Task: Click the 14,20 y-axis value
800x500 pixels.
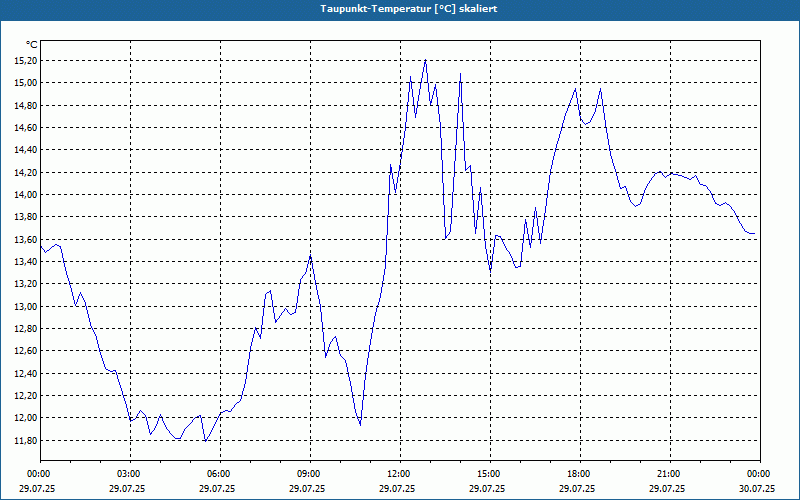Action: (x=26, y=172)
